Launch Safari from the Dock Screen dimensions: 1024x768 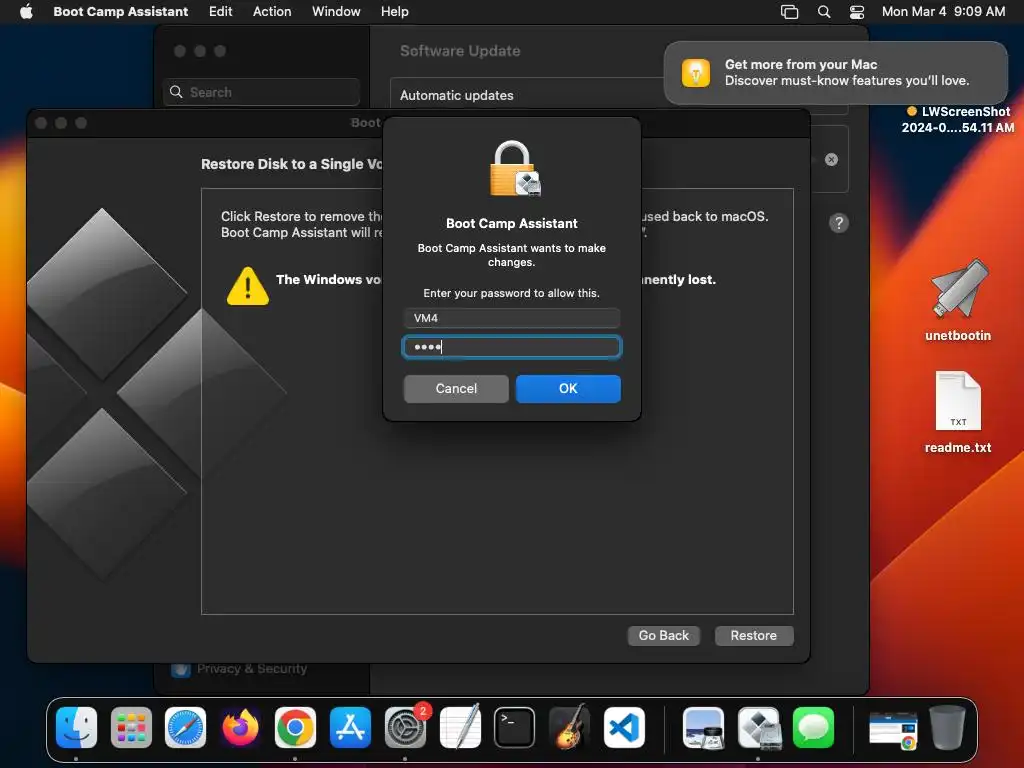(x=185, y=727)
